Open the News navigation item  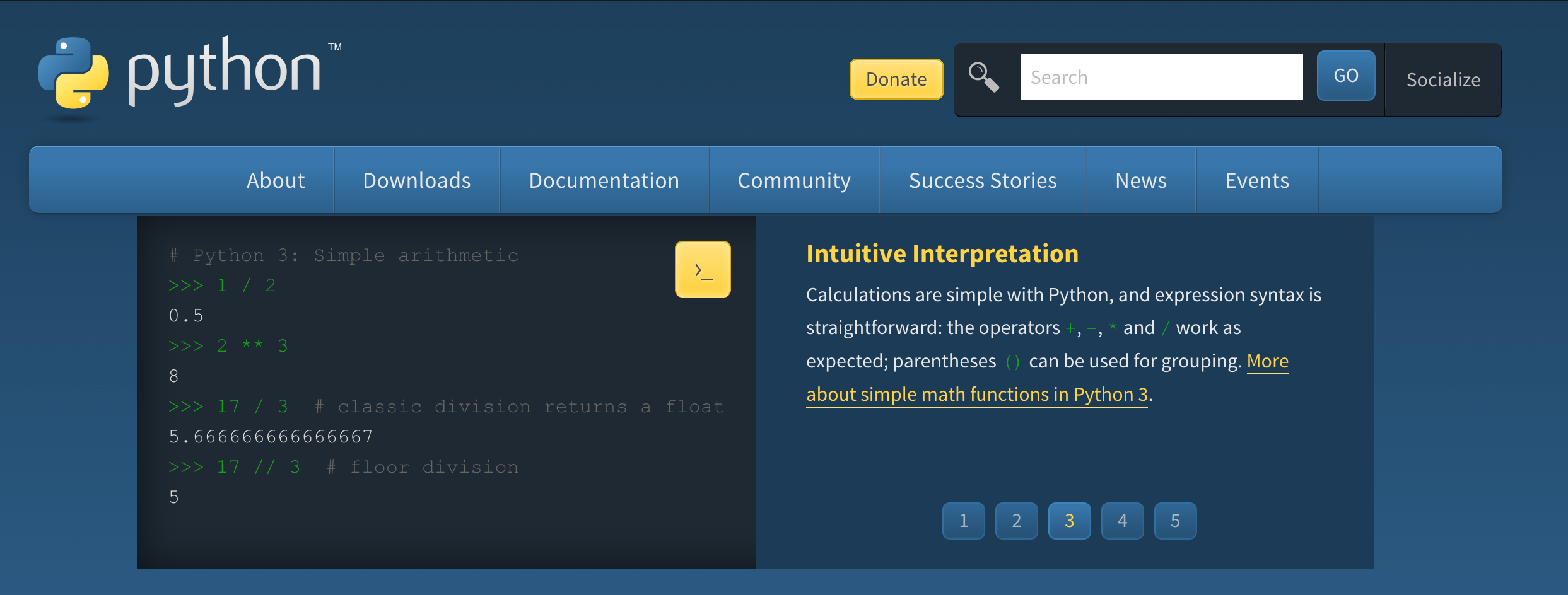pos(1141,180)
